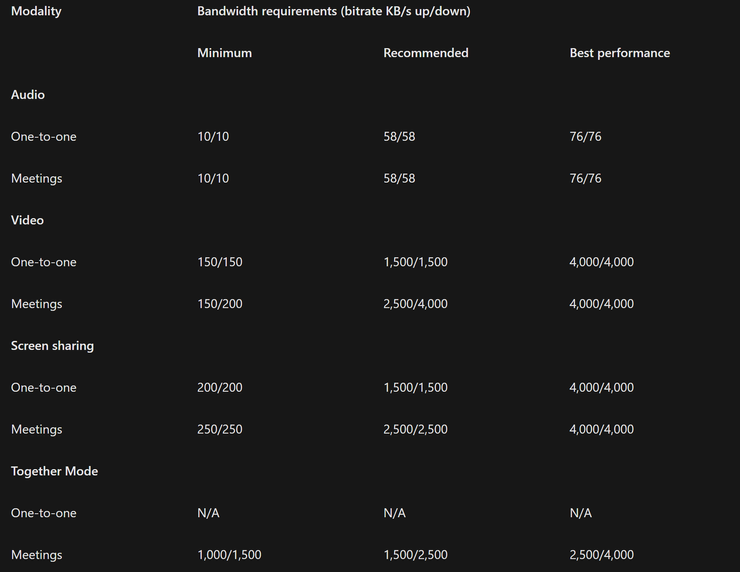Click the 2,500/2,500 Screen sharing recommended value
This screenshot has width=740, height=572.
[x=415, y=430]
